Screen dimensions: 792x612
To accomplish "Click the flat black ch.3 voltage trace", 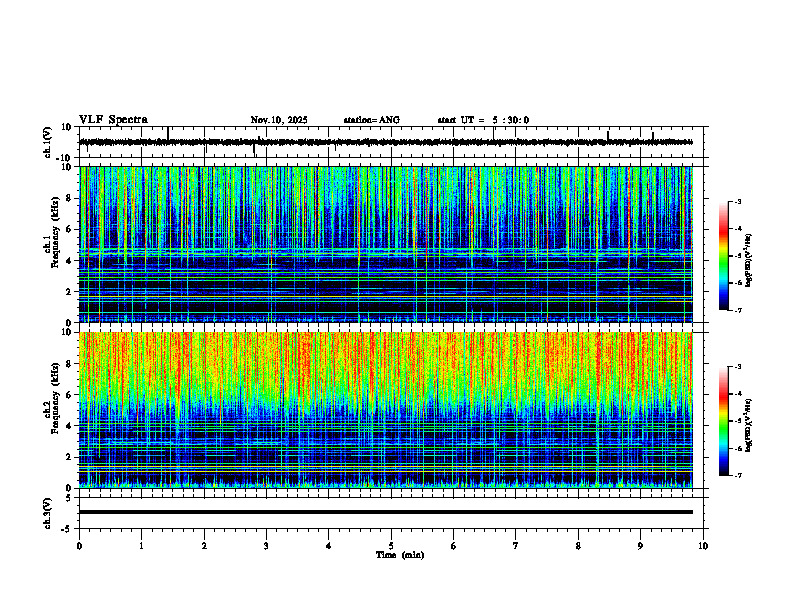I will [385, 512].
